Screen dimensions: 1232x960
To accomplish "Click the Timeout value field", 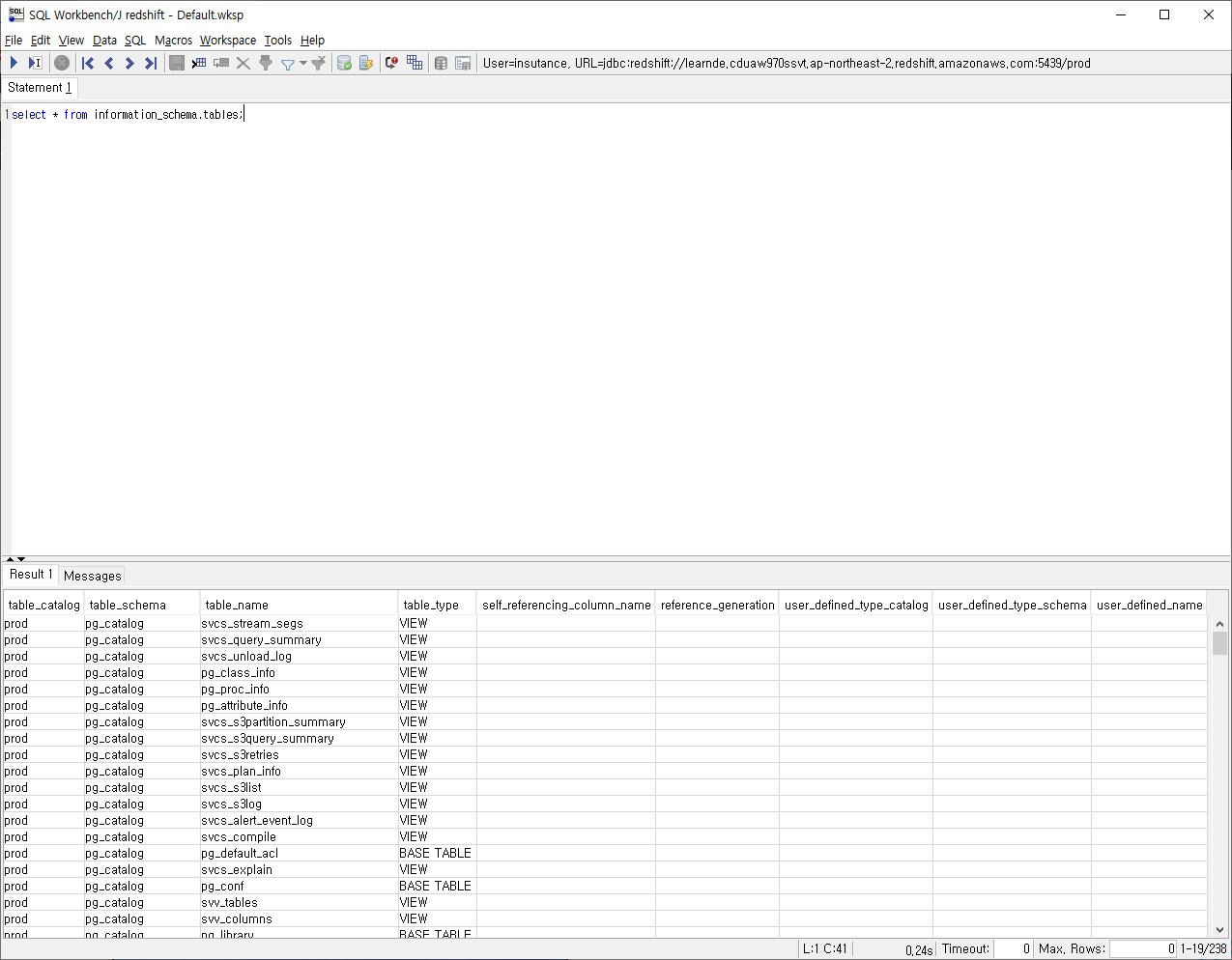I will [1014, 948].
